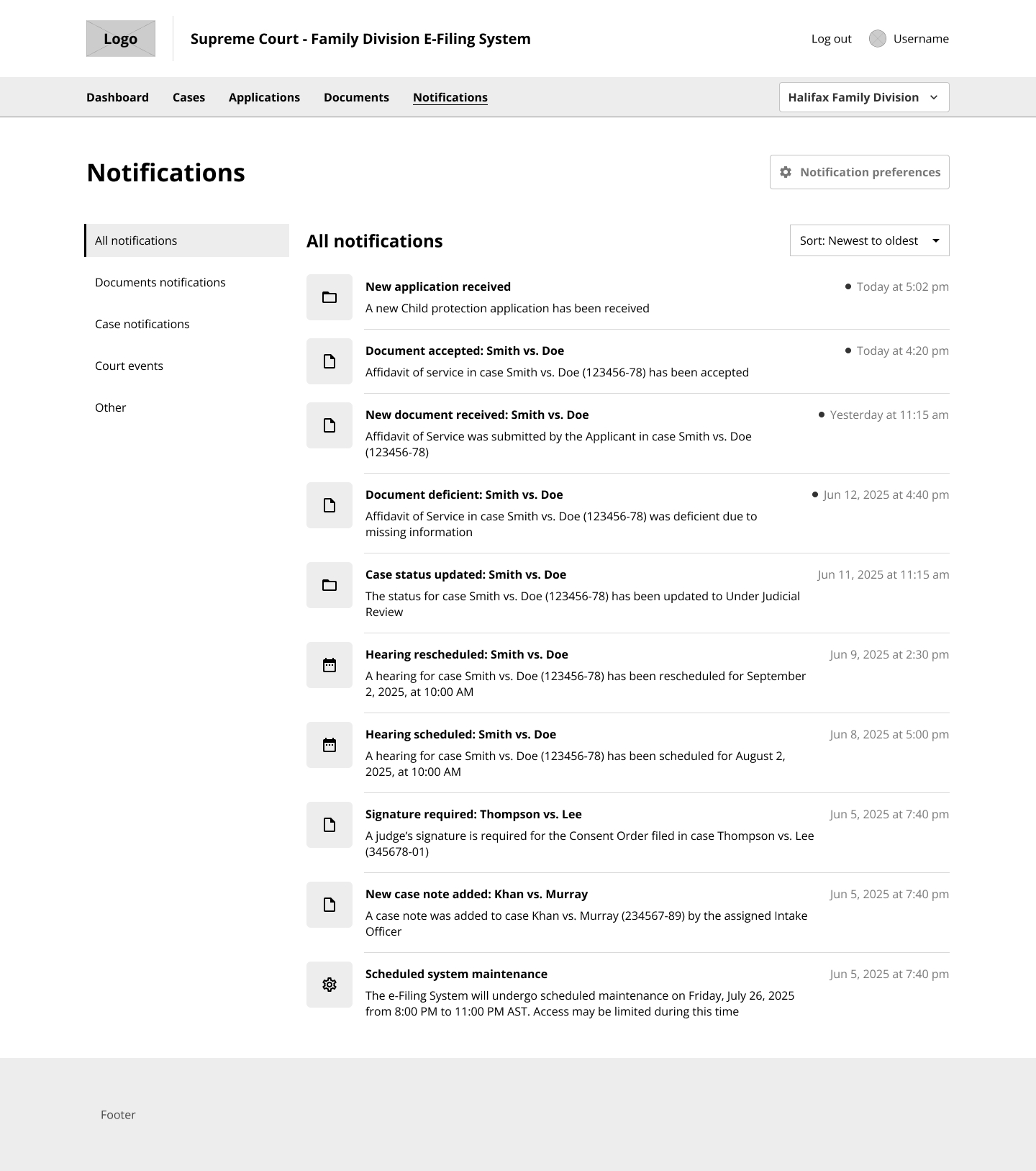The width and height of the screenshot is (1036, 1171).
Task: Click the calendar icon for Hearing rescheduled
Action: (330, 665)
